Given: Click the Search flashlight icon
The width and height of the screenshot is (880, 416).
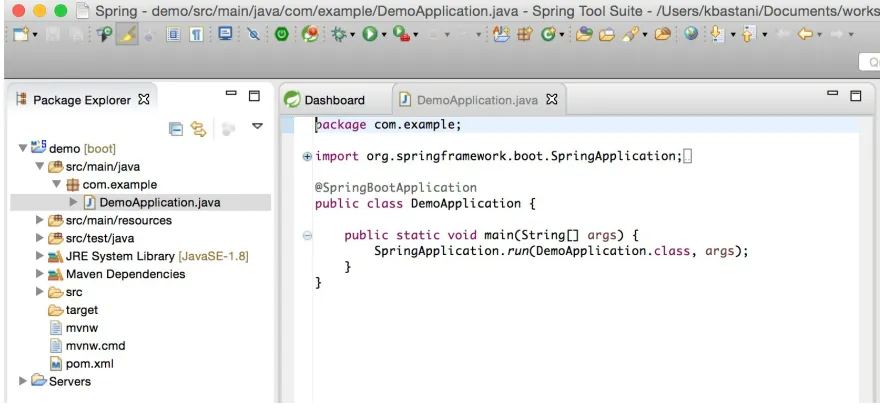Looking at the screenshot, I should tap(631, 35).
